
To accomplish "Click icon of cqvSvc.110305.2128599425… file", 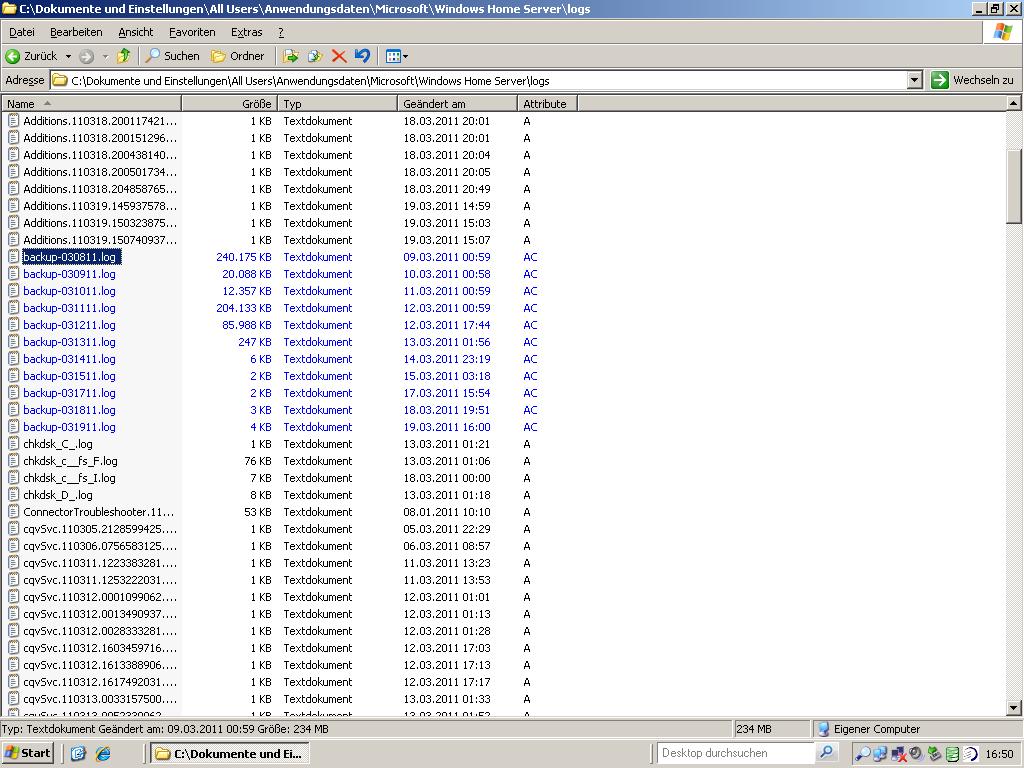I will click(x=13, y=528).
